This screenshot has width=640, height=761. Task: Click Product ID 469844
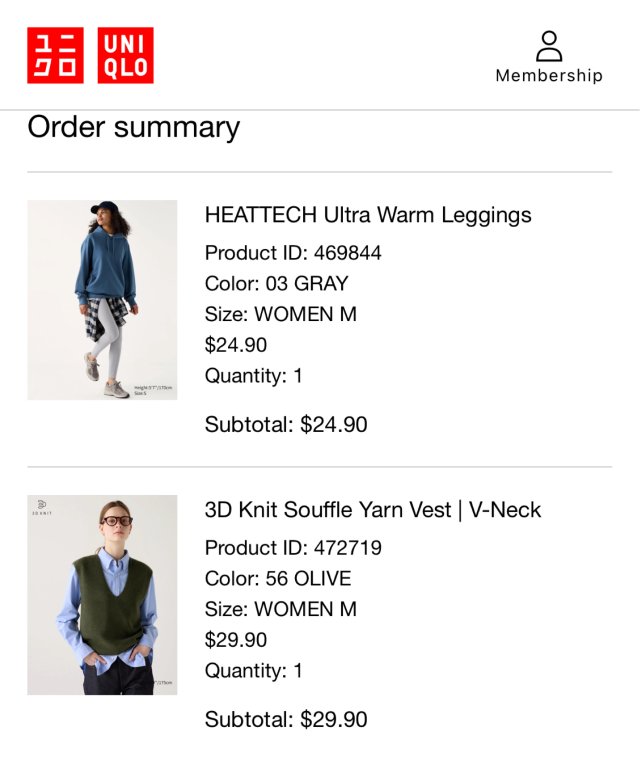click(x=293, y=253)
